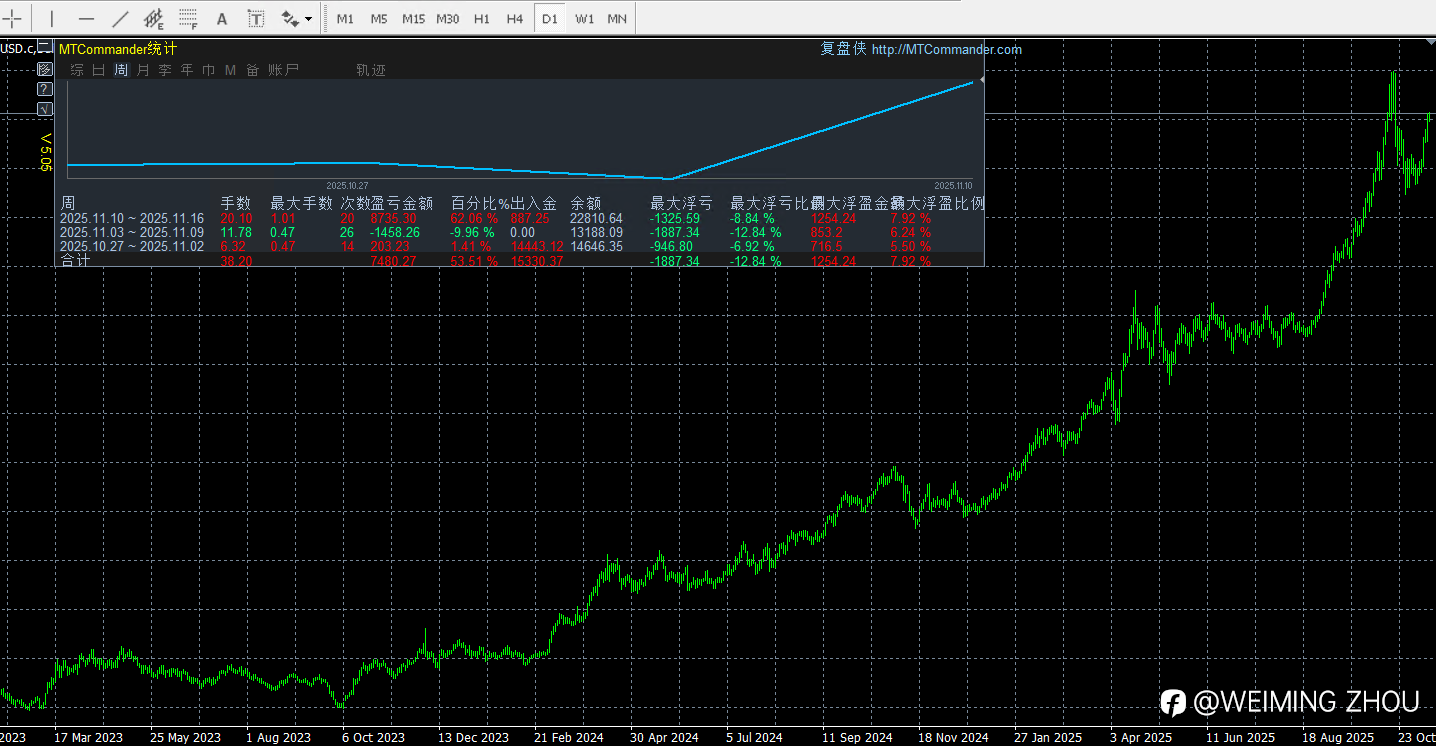Viewport: 1436px width, 746px height.
Task: Select the Text tool marked A
Action: [222, 18]
